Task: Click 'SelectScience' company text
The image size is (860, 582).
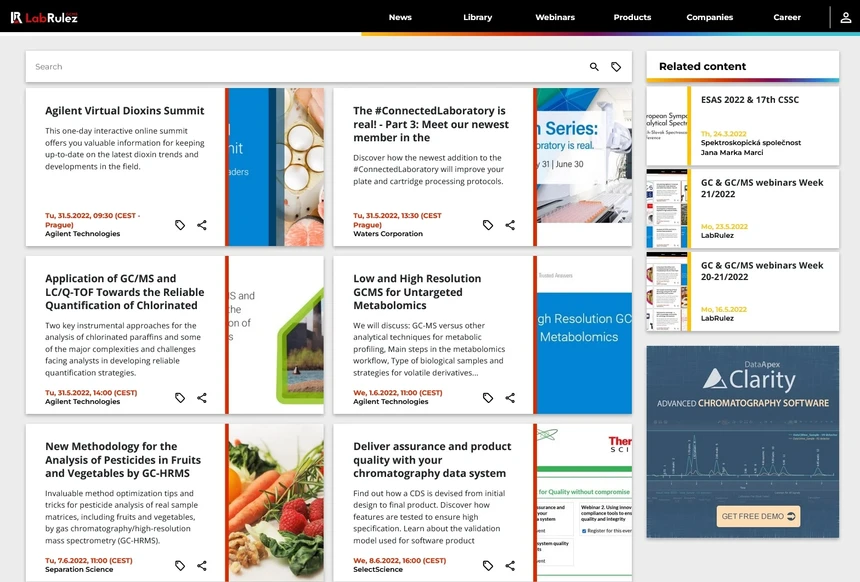Action: pyautogui.click(x=378, y=569)
